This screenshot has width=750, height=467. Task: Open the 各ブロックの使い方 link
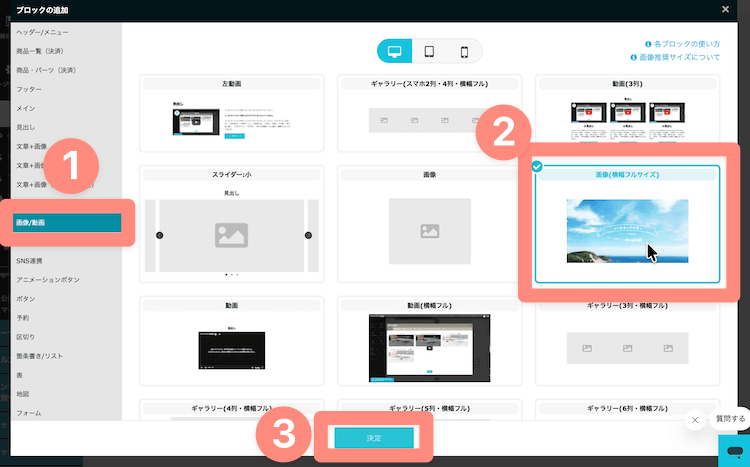(x=683, y=44)
